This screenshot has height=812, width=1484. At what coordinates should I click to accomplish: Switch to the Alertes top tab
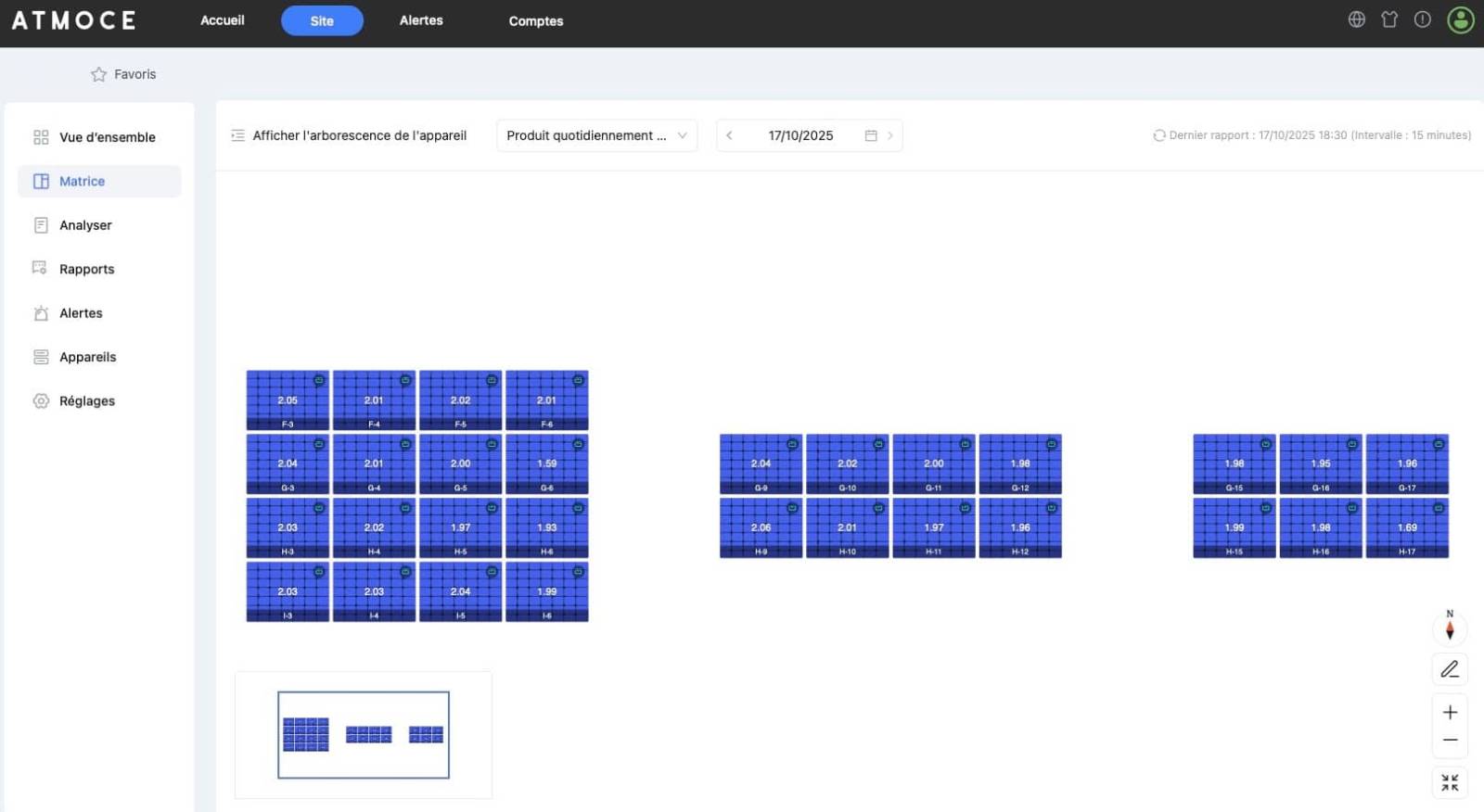click(x=421, y=20)
